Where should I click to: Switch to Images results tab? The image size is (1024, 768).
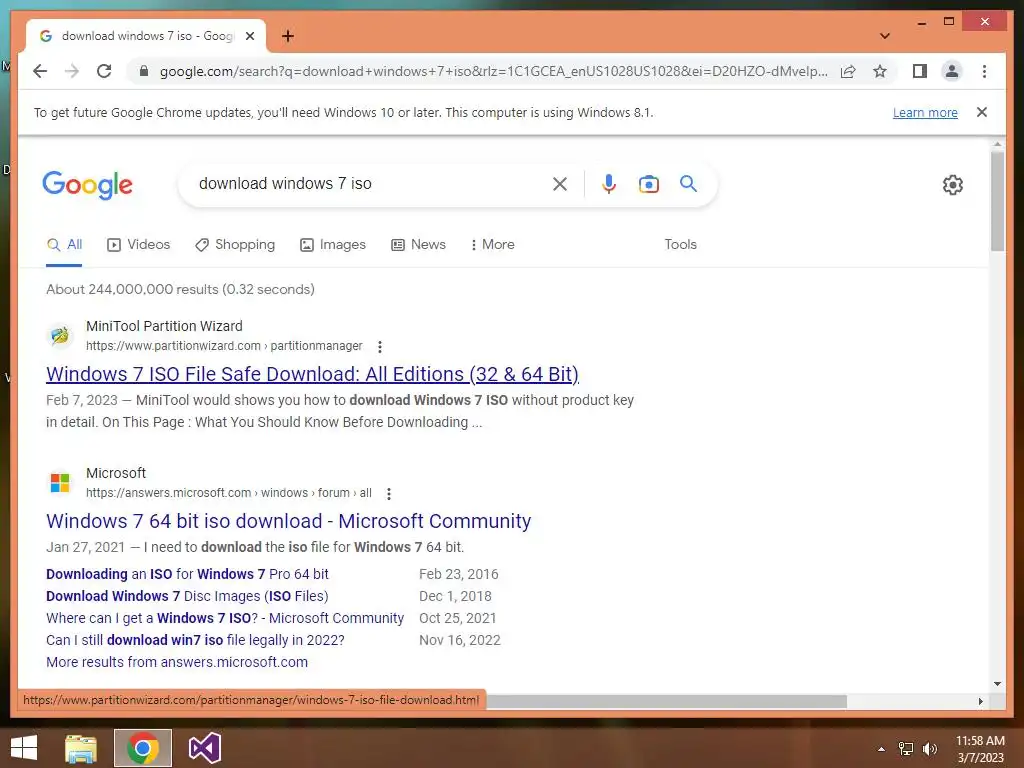pyautogui.click(x=333, y=245)
